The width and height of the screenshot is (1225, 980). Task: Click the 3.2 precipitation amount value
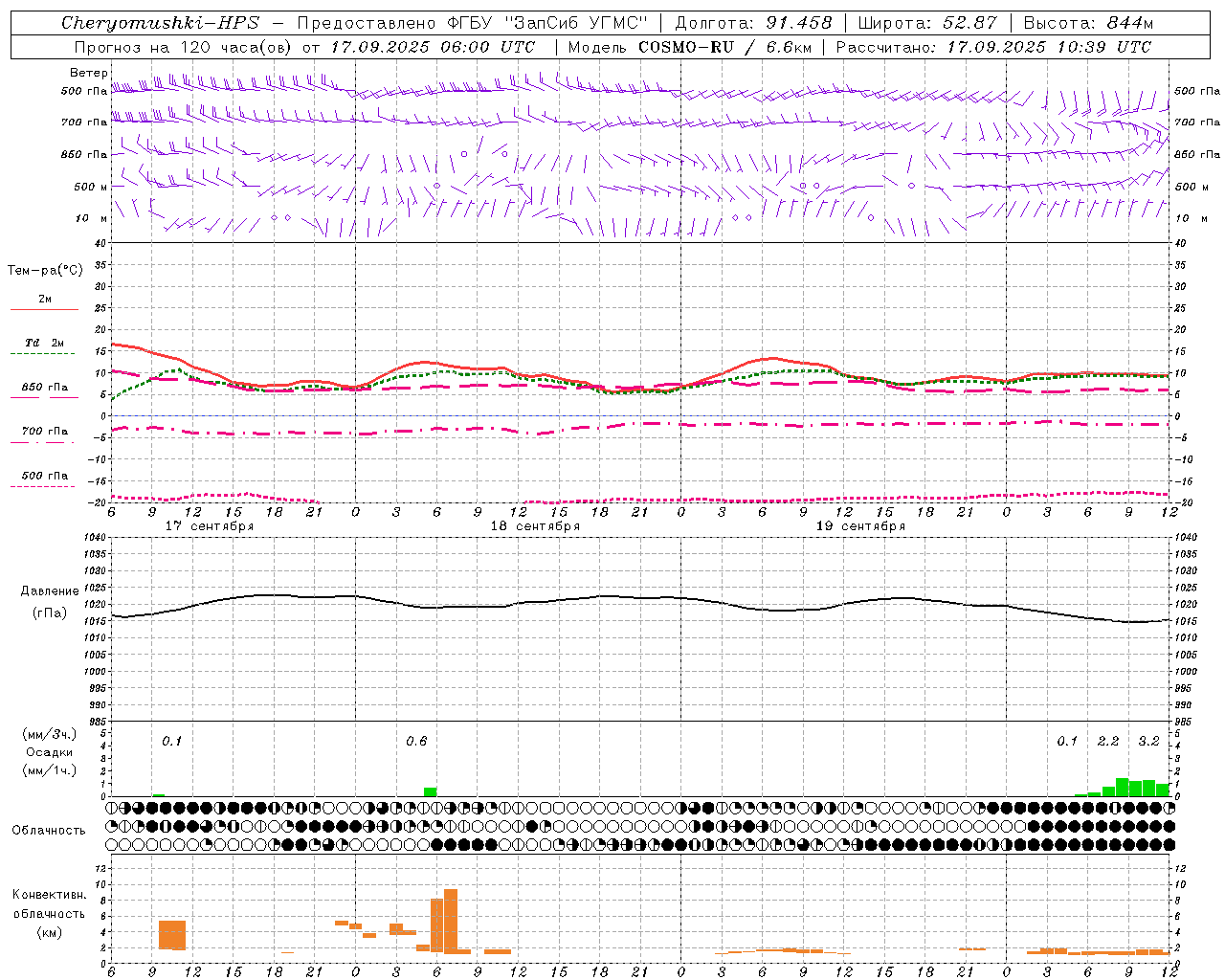(1149, 741)
